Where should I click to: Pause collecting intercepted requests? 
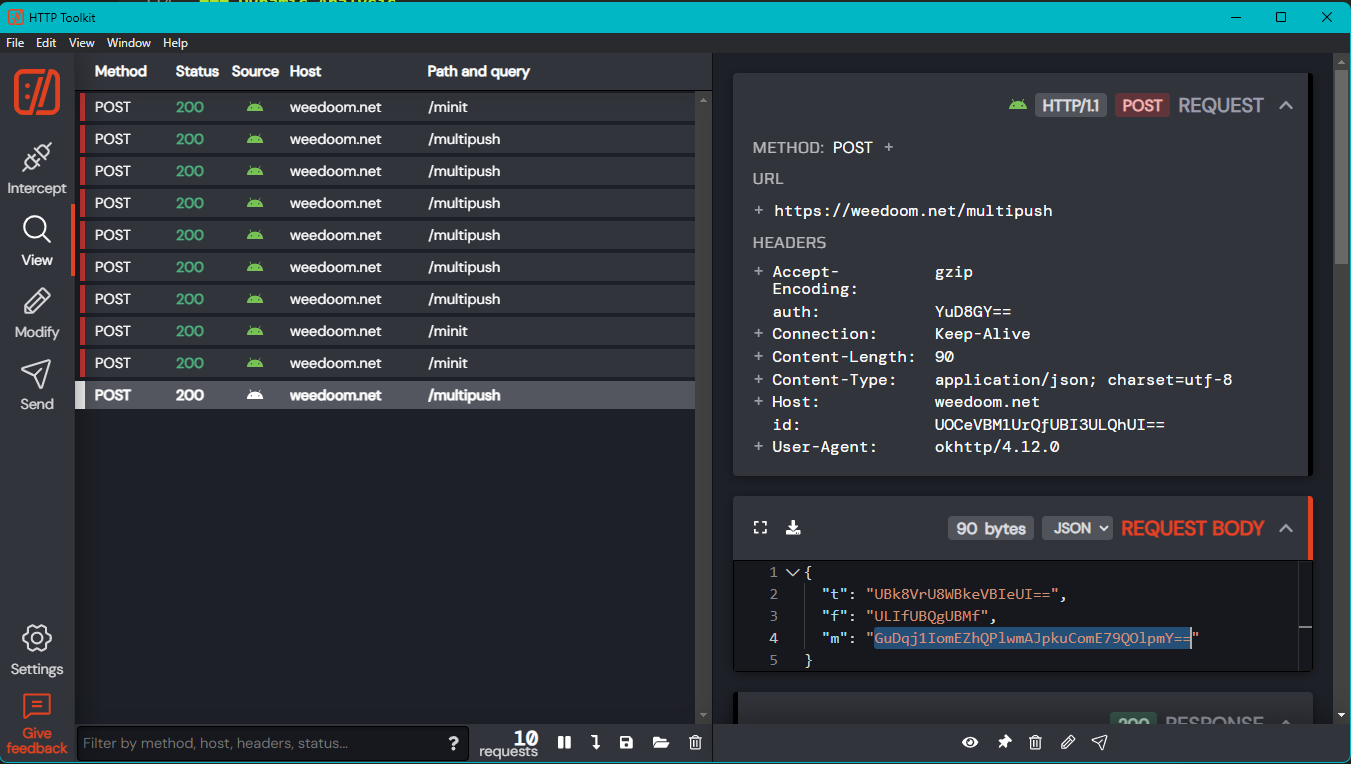[565, 742]
